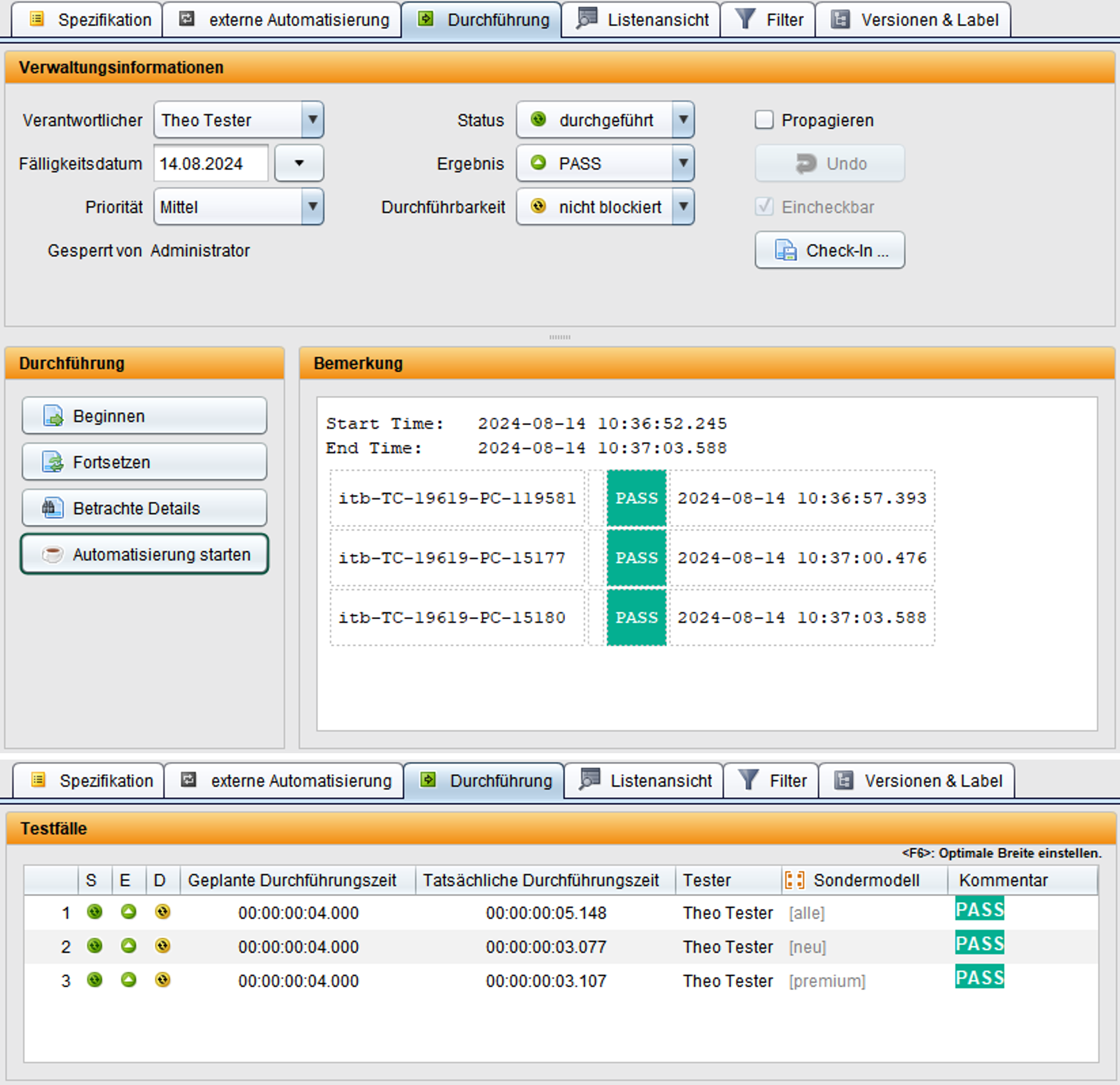Click the green durchgeführt status icon
This screenshot has width=1120, height=1085.
538,119
